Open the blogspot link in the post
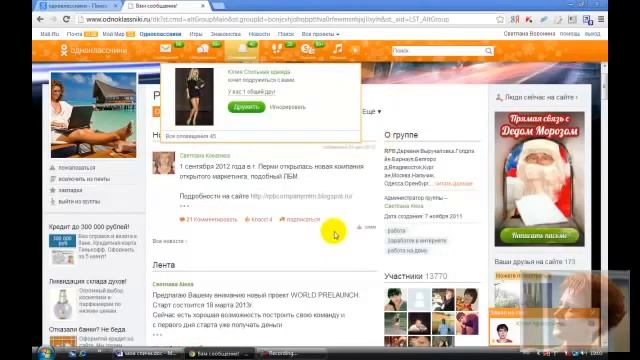The height and width of the screenshot is (360, 640). point(301,196)
